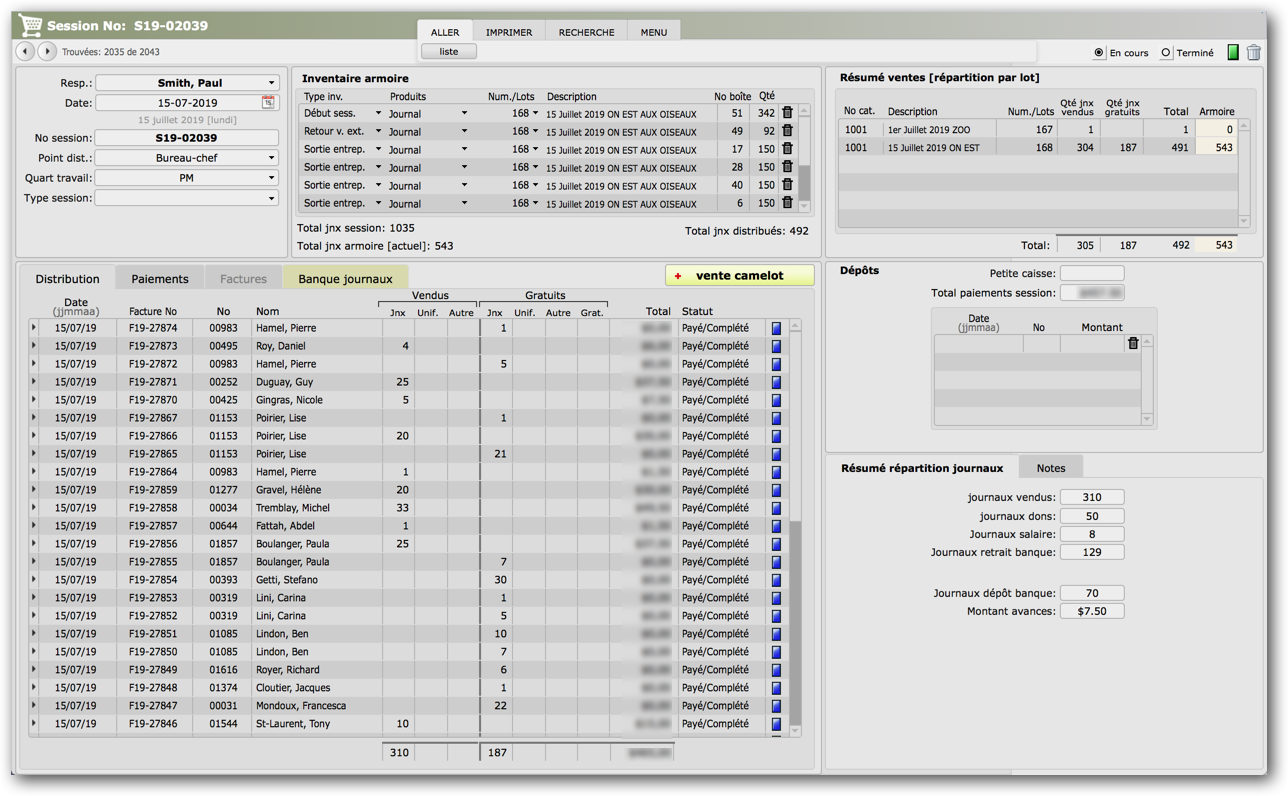Open the MENU tab
The width and height of the screenshot is (1288, 796).
coord(654,32)
